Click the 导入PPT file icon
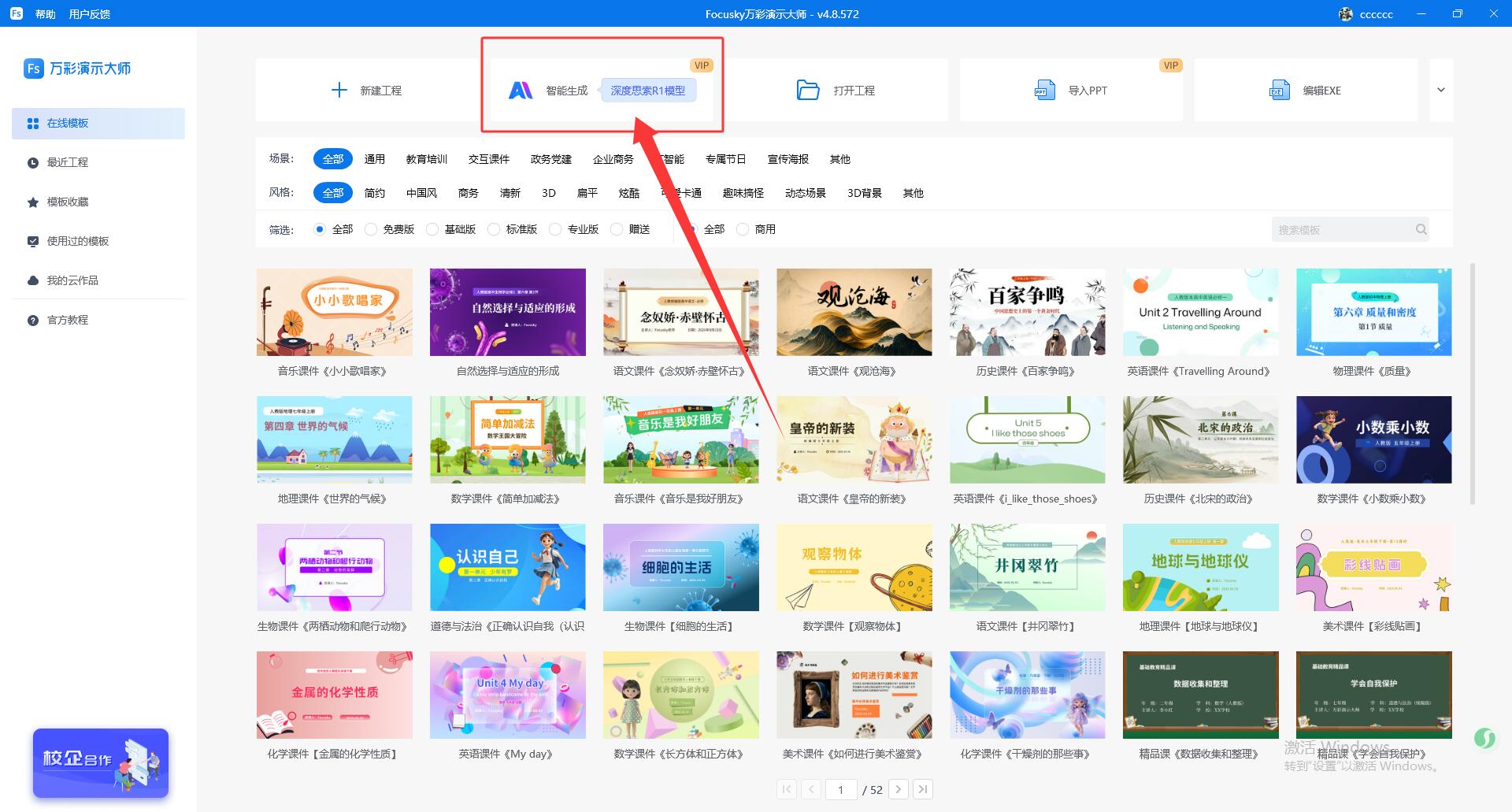The width and height of the screenshot is (1512, 812). [1044, 91]
